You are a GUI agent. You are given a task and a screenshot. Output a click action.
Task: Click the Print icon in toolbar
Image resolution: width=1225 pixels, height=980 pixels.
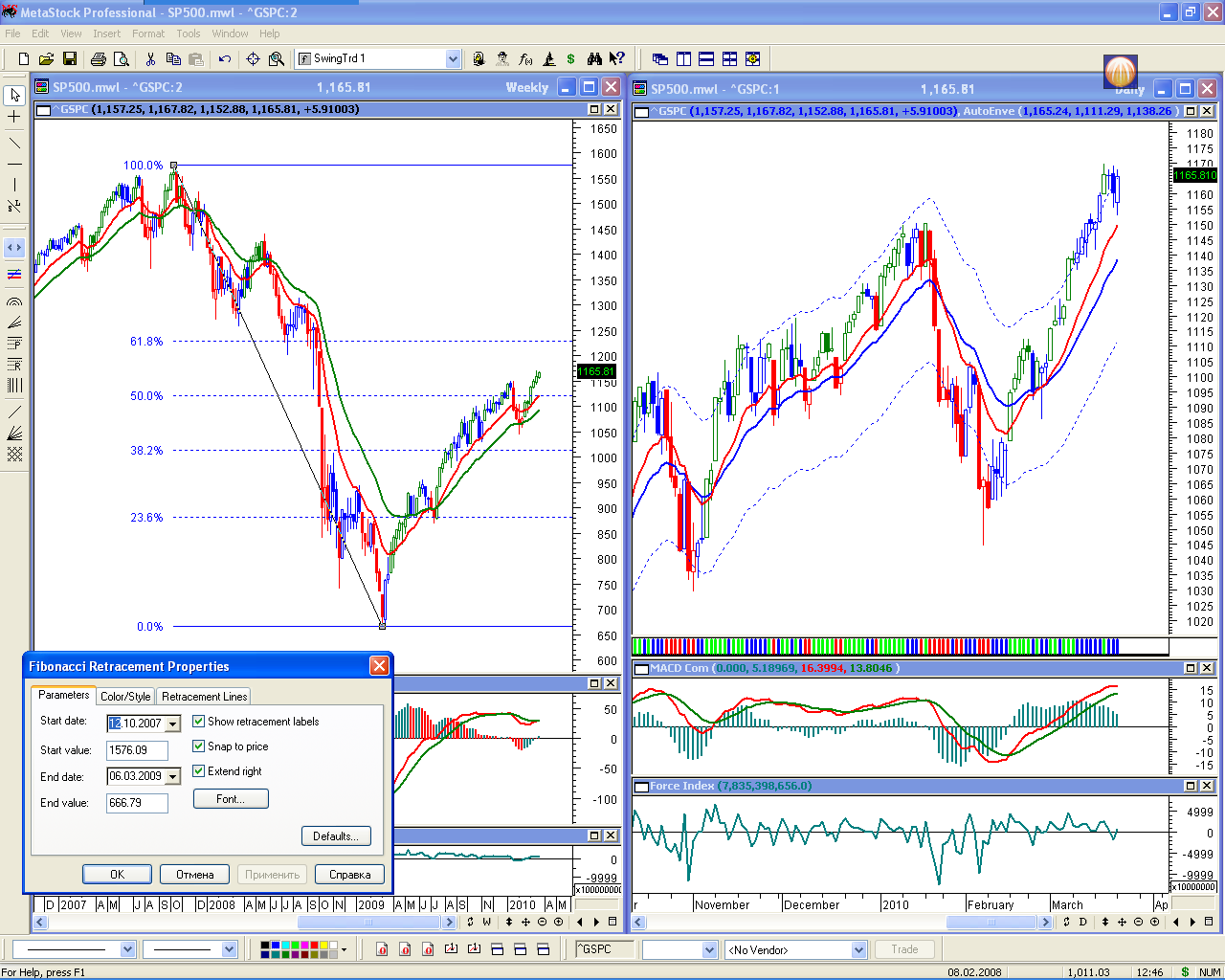[x=98, y=59]
